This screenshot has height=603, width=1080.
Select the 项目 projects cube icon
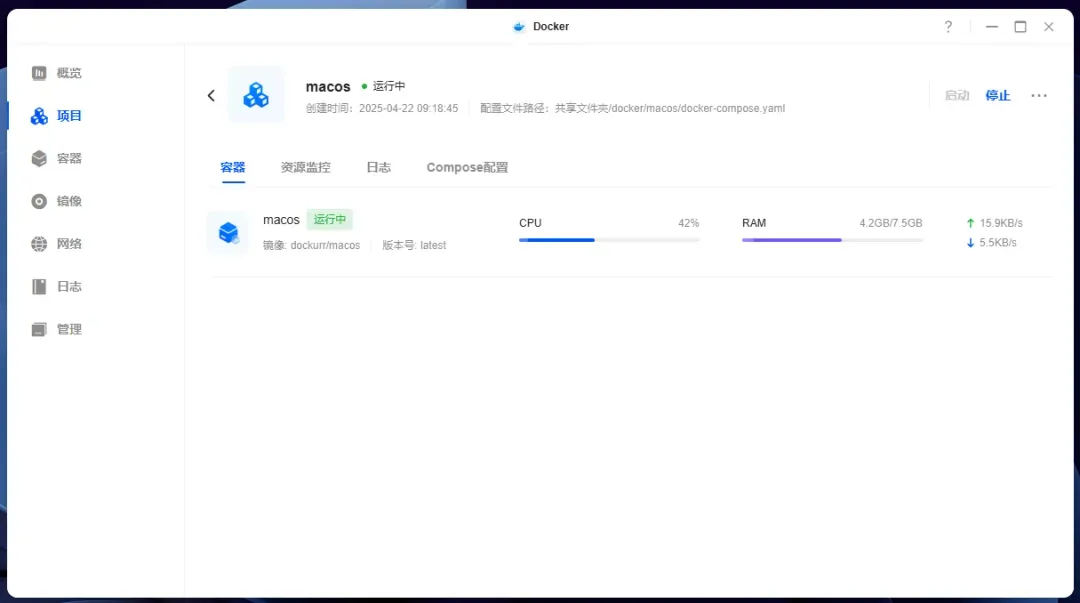coord(39,116)
